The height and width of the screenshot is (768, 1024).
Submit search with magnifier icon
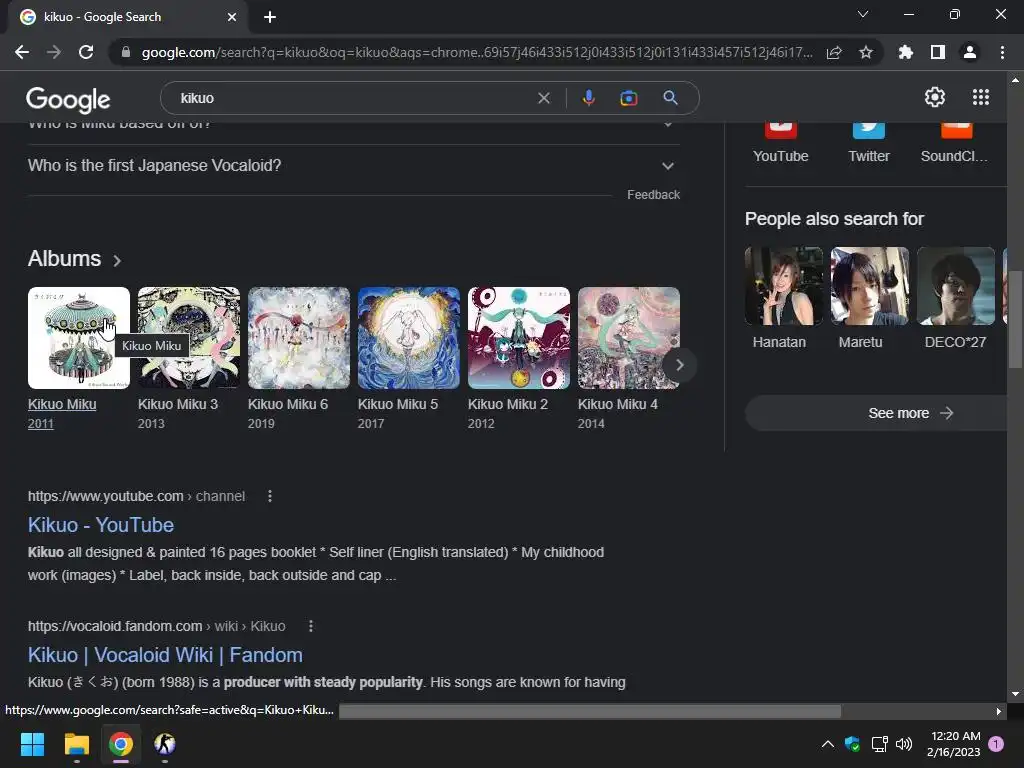(670, 98)
